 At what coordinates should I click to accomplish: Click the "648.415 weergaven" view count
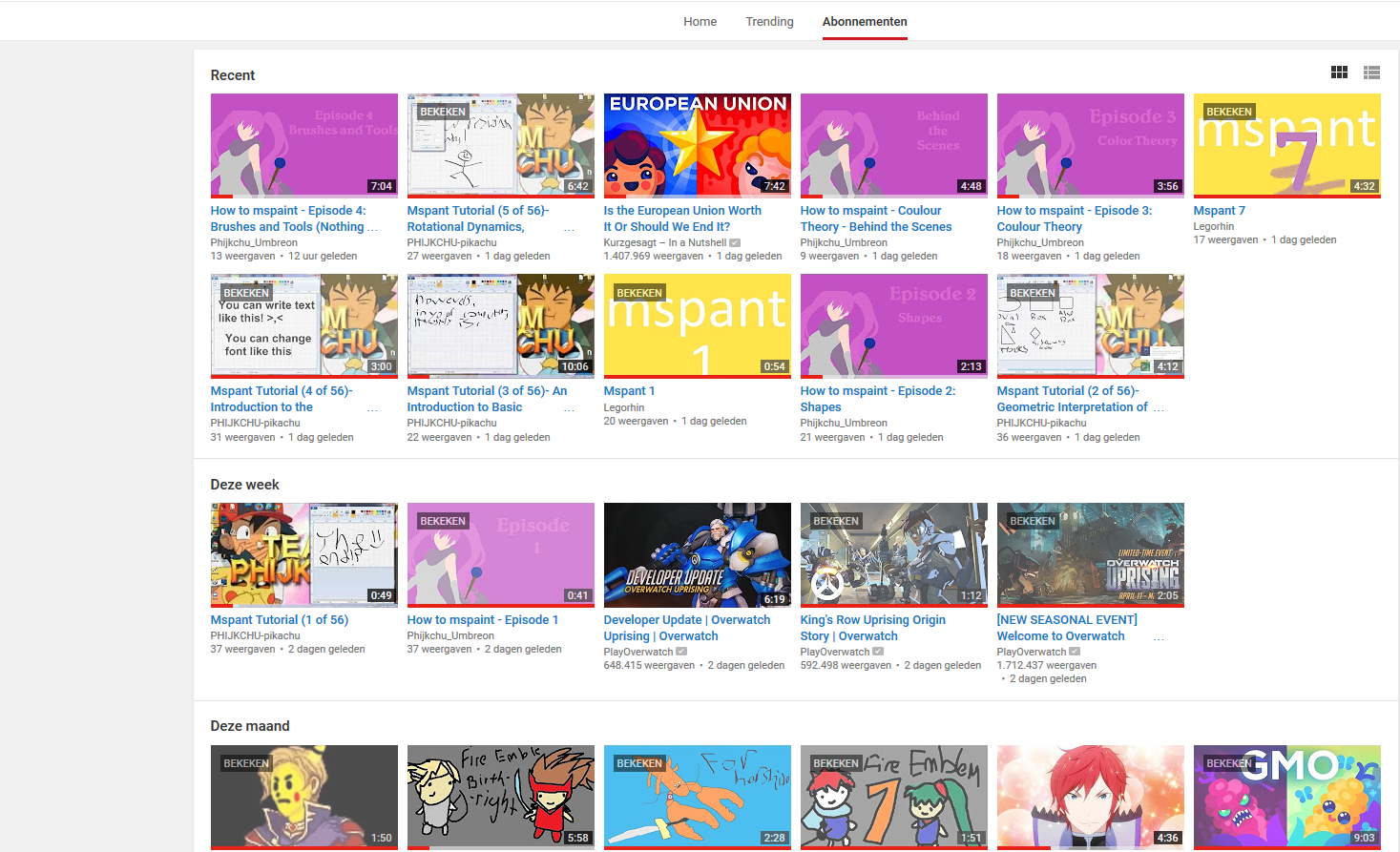[x=649, y=665]
